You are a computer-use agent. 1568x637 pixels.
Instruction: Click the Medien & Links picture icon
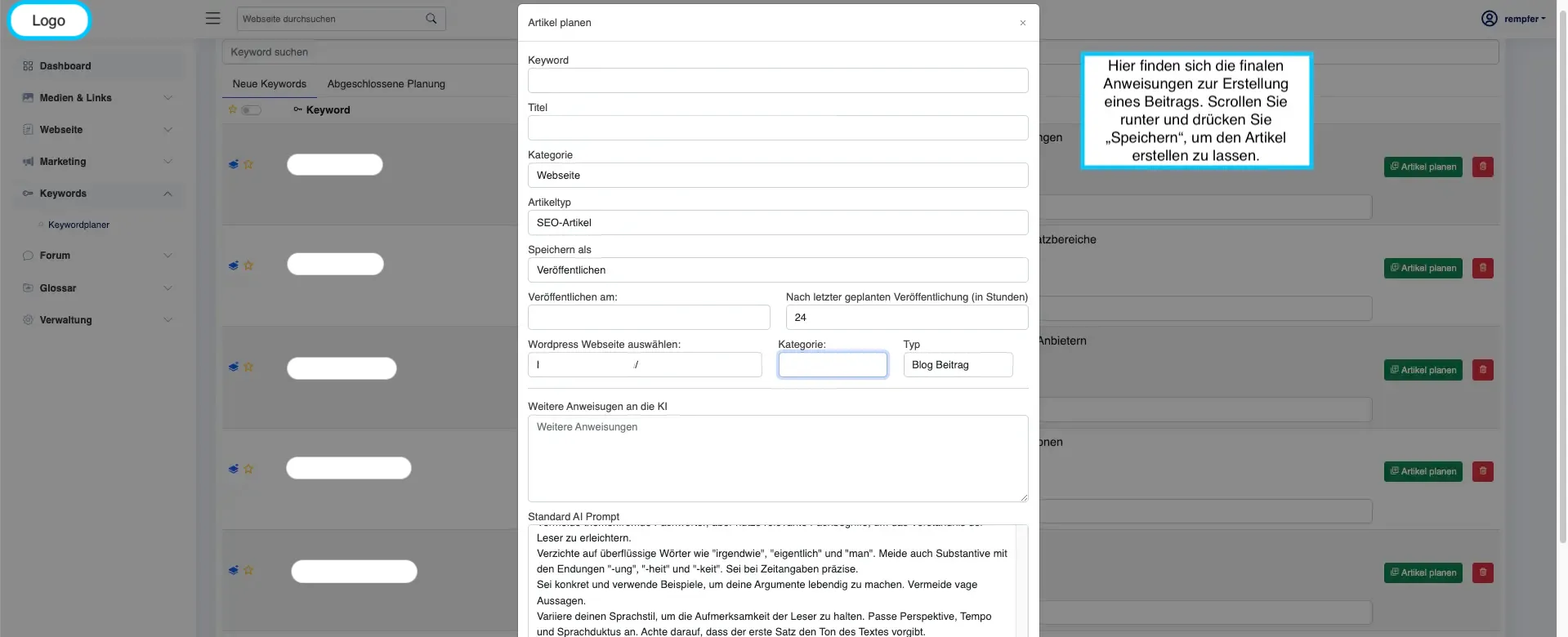pos(28,98)
